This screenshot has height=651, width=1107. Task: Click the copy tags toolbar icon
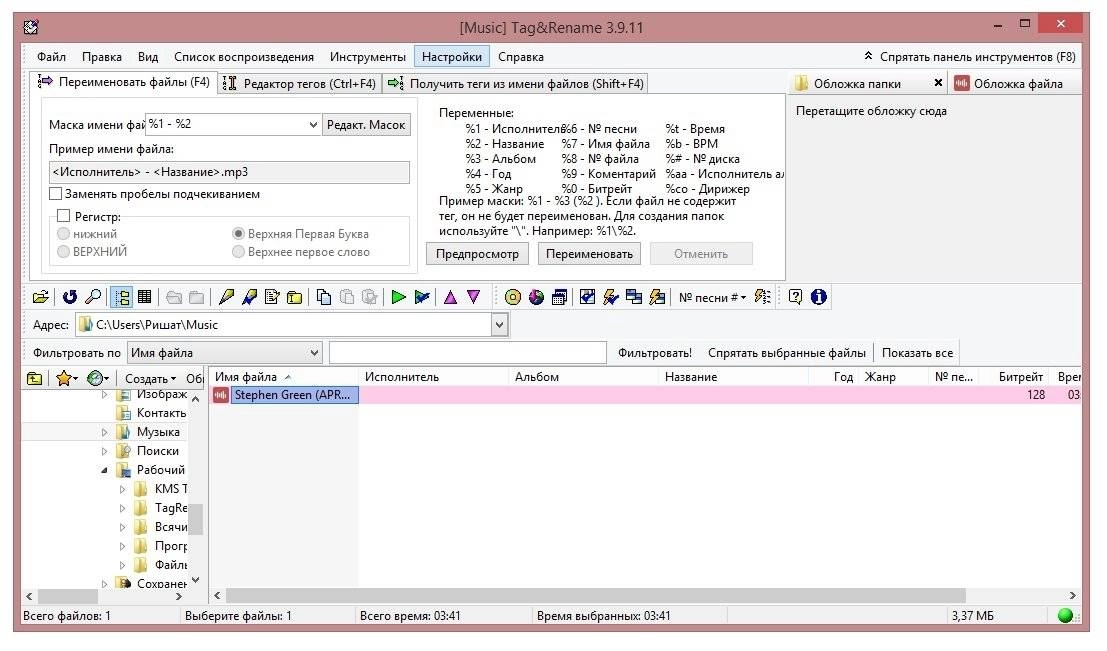pyautogui.click(x=324, y=297)
